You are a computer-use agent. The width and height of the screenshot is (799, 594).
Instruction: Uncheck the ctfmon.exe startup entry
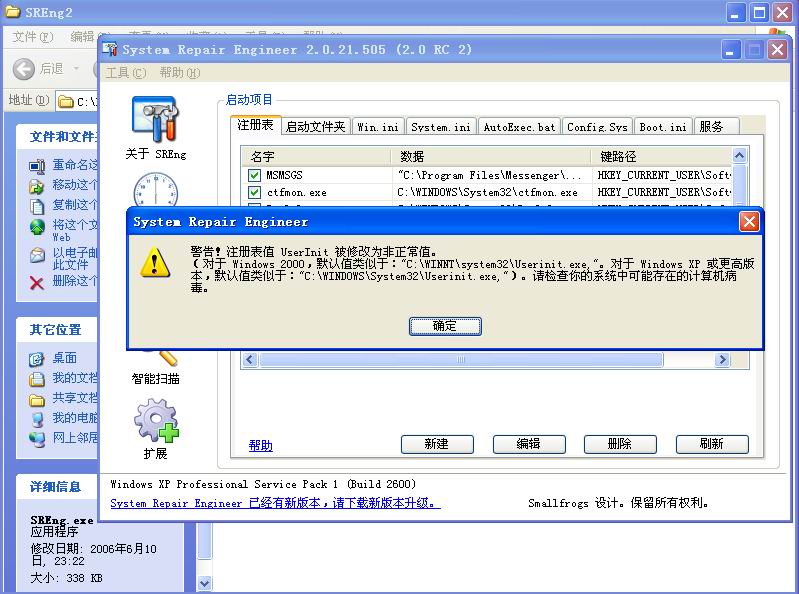[254, 193]
